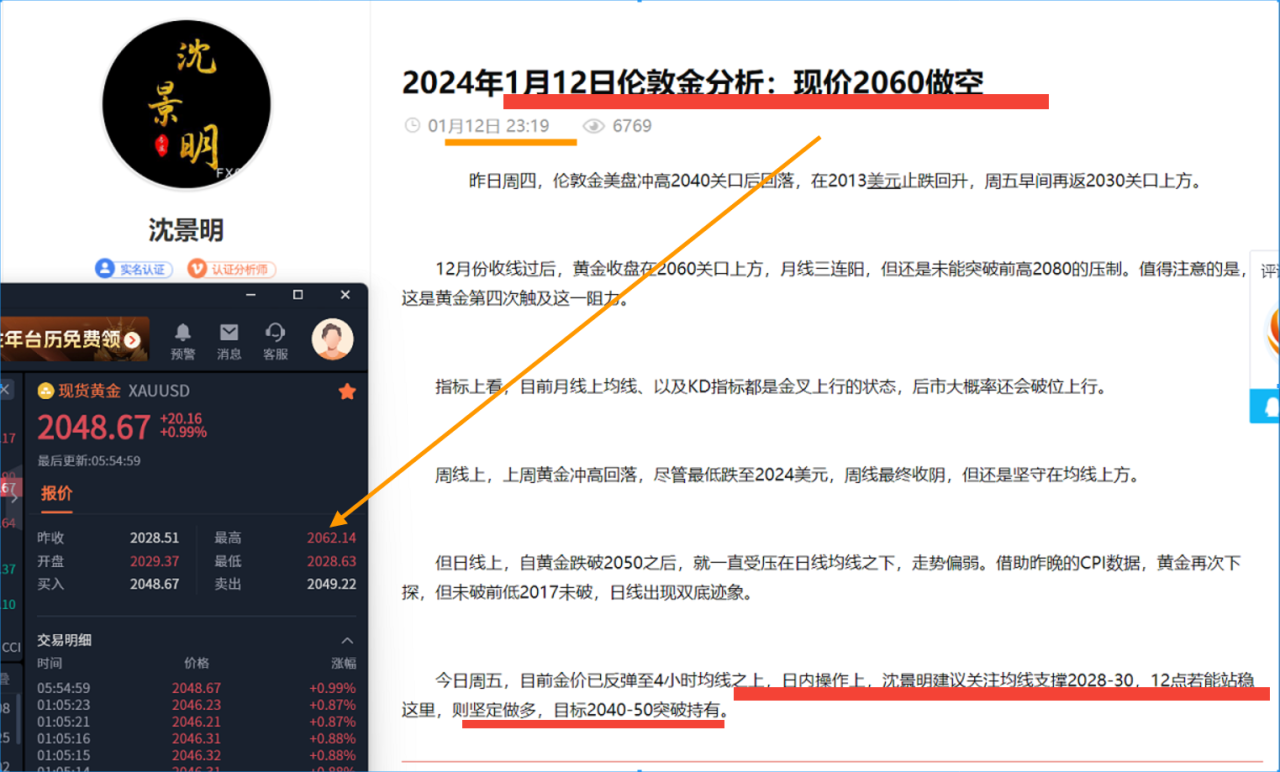Image resolution: width=1280 pixels, height=772 pixels.
Task: Click the 现货黄金 gold coin icon
Action: click(45, 391)
